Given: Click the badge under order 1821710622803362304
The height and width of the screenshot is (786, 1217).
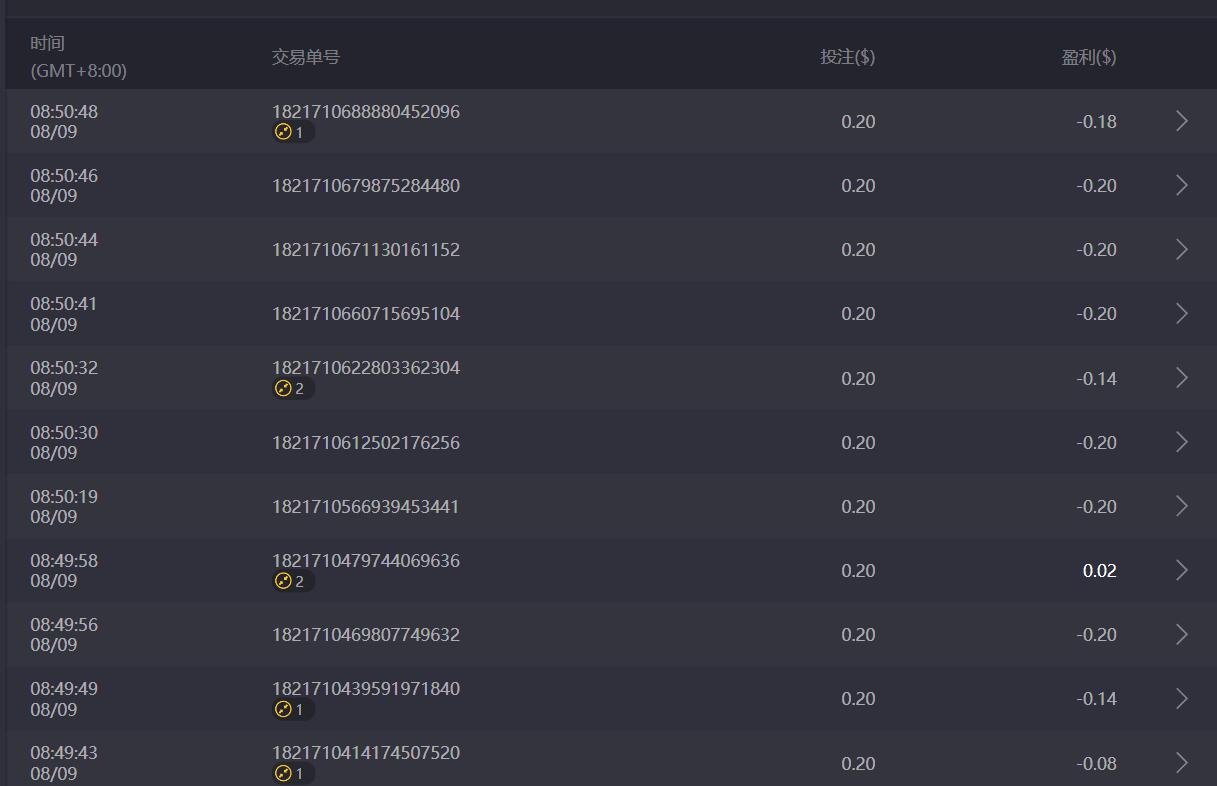Looking at the screenshot, I should (x=292, y=389).
